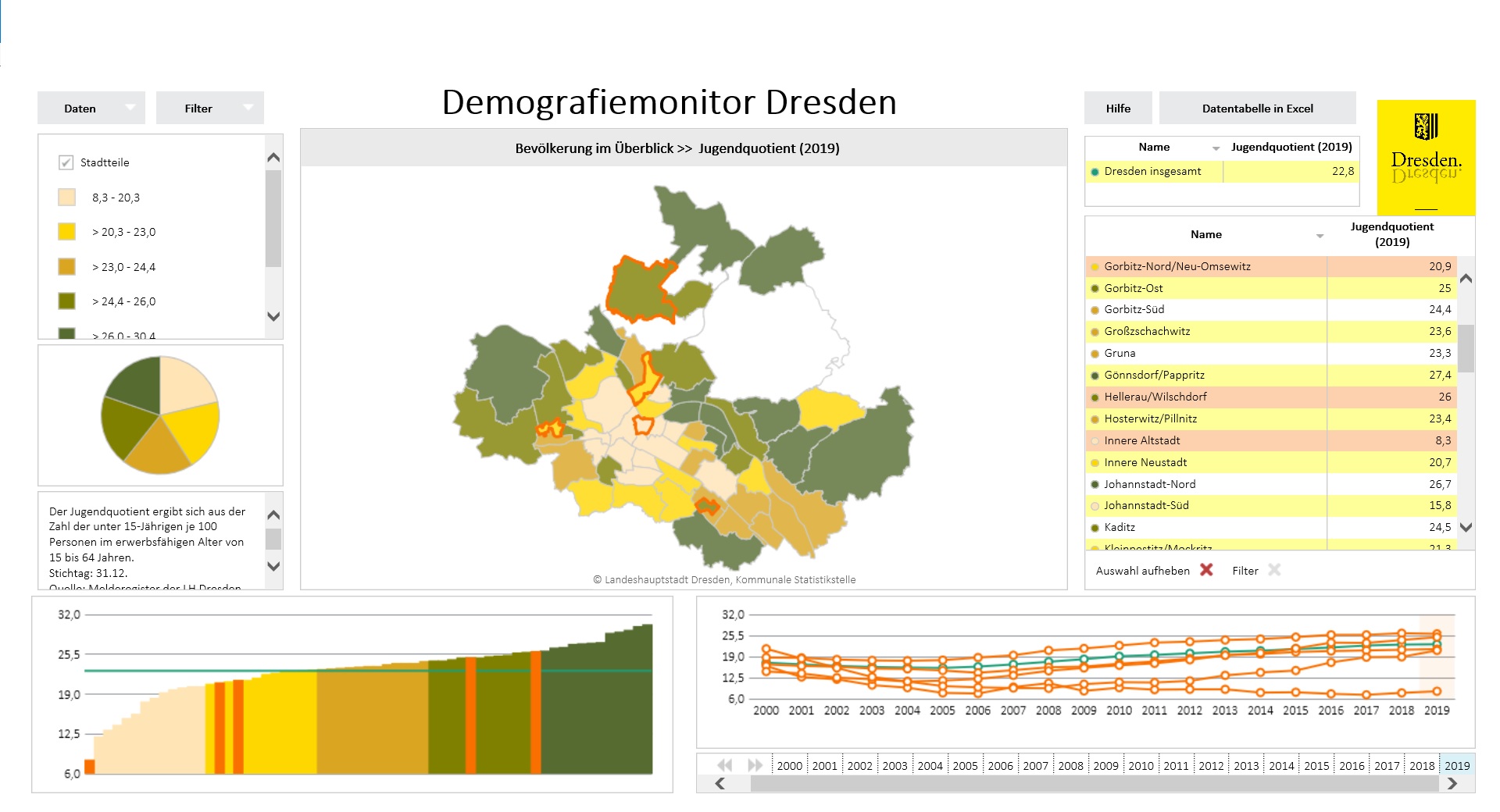
Task: Click Datentabelle in Excel button
Action: point(1257,109)
